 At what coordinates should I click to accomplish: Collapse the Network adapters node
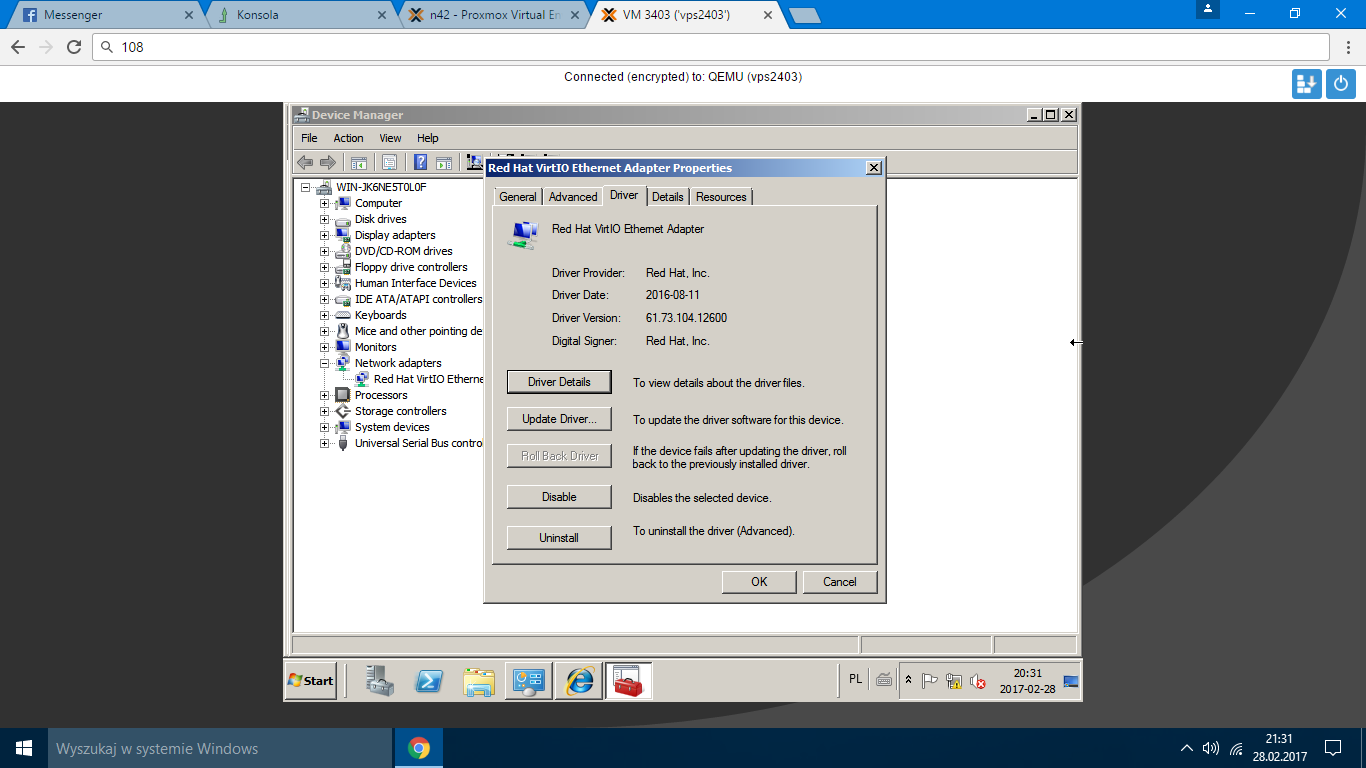pos(324,363)
